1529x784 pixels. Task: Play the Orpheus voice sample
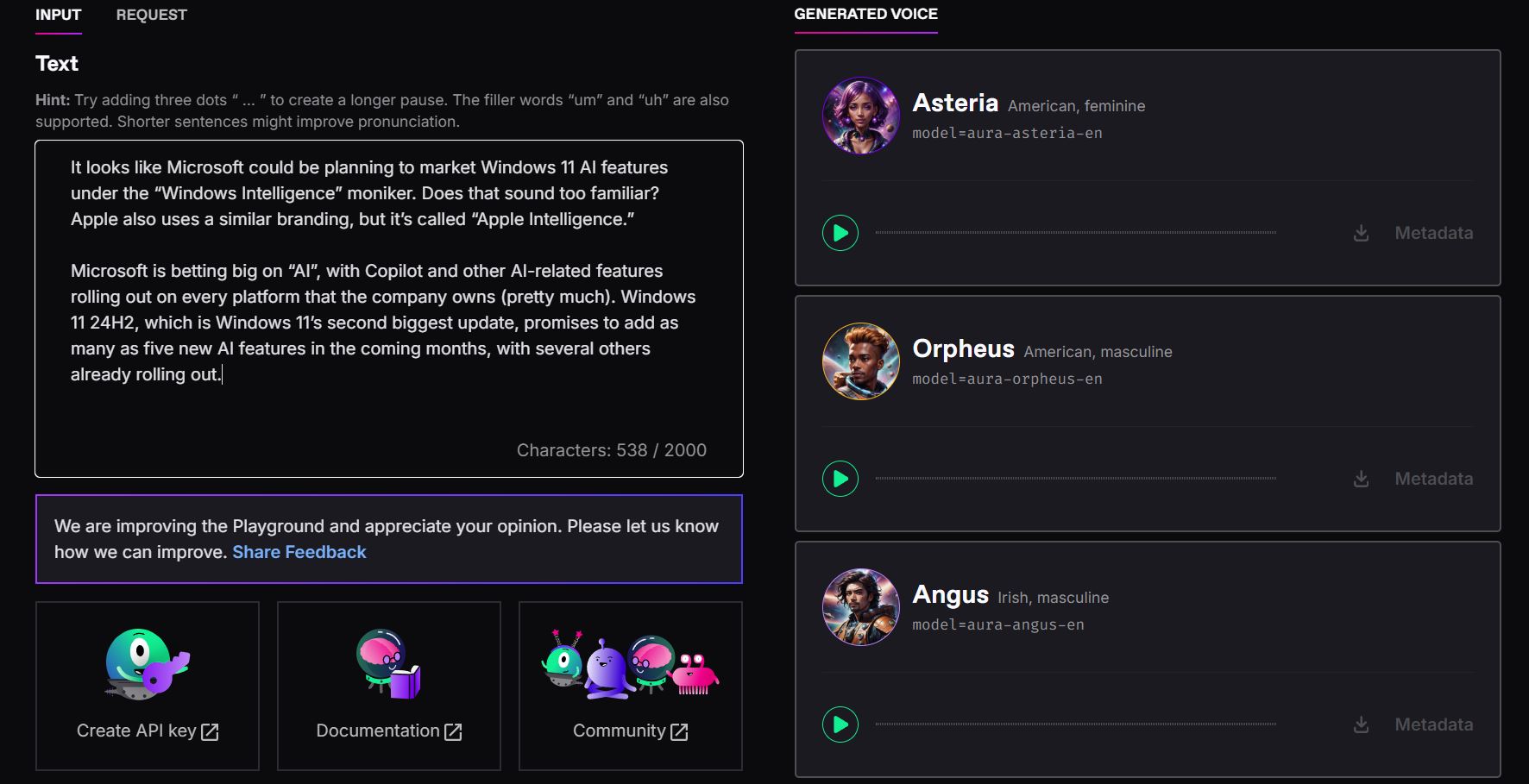[840, 479]
